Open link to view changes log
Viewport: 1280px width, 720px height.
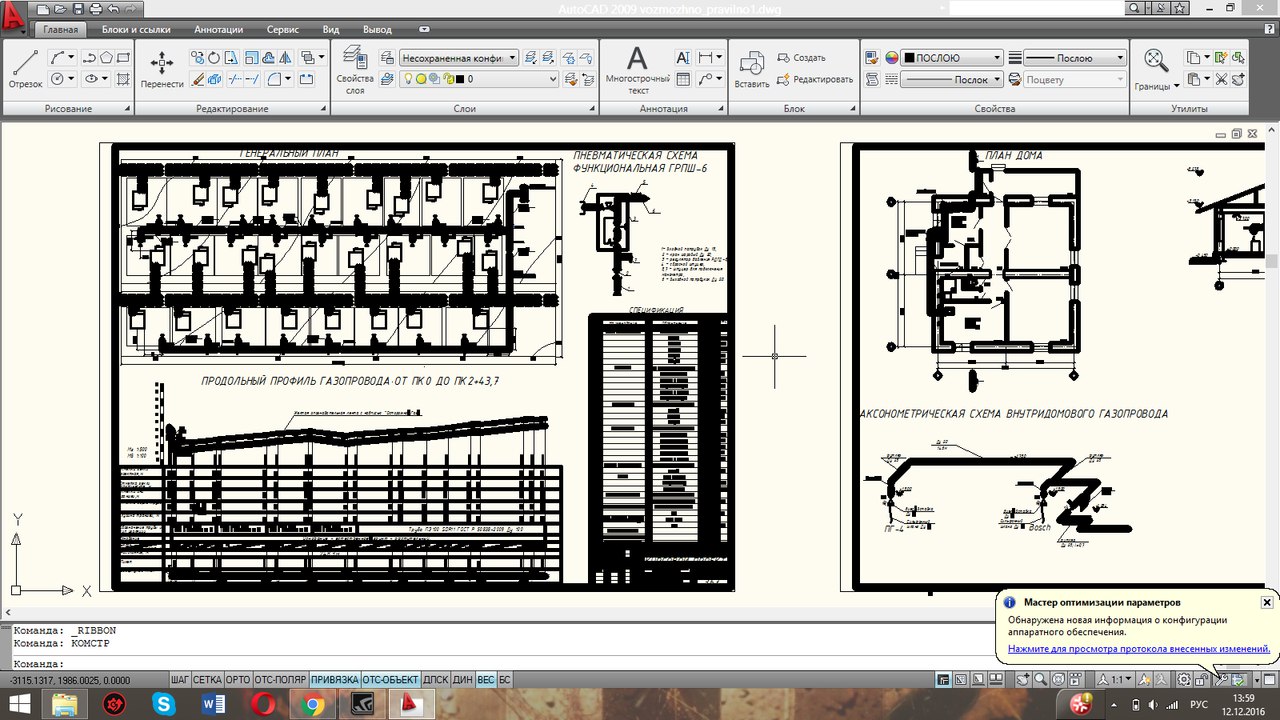click(x=1138, y=649)
